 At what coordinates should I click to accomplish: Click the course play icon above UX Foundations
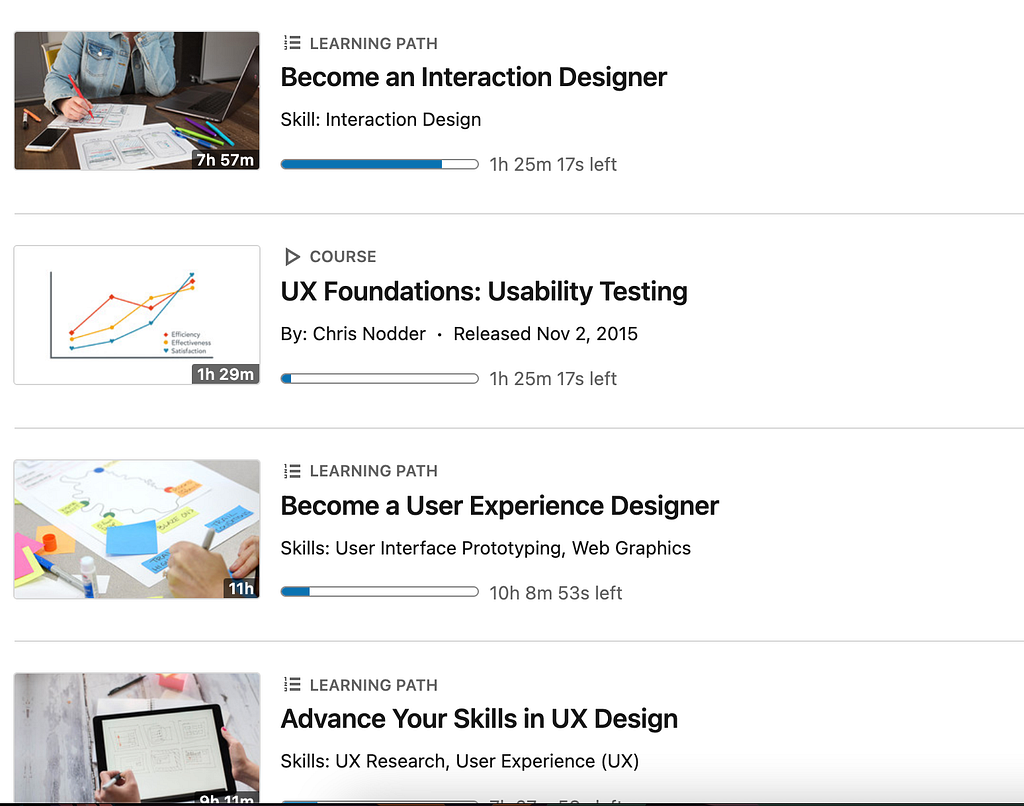point(292,257)
